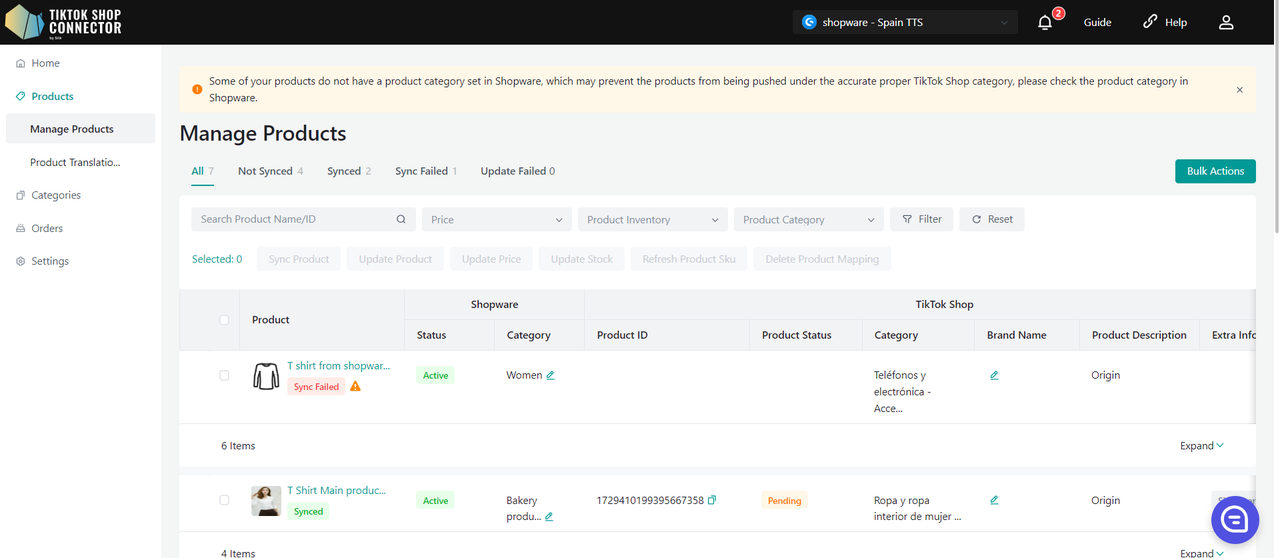Screen dimensions: 1280x558
Task: Click the Bulk Actions button
Action: [1215, 171]
